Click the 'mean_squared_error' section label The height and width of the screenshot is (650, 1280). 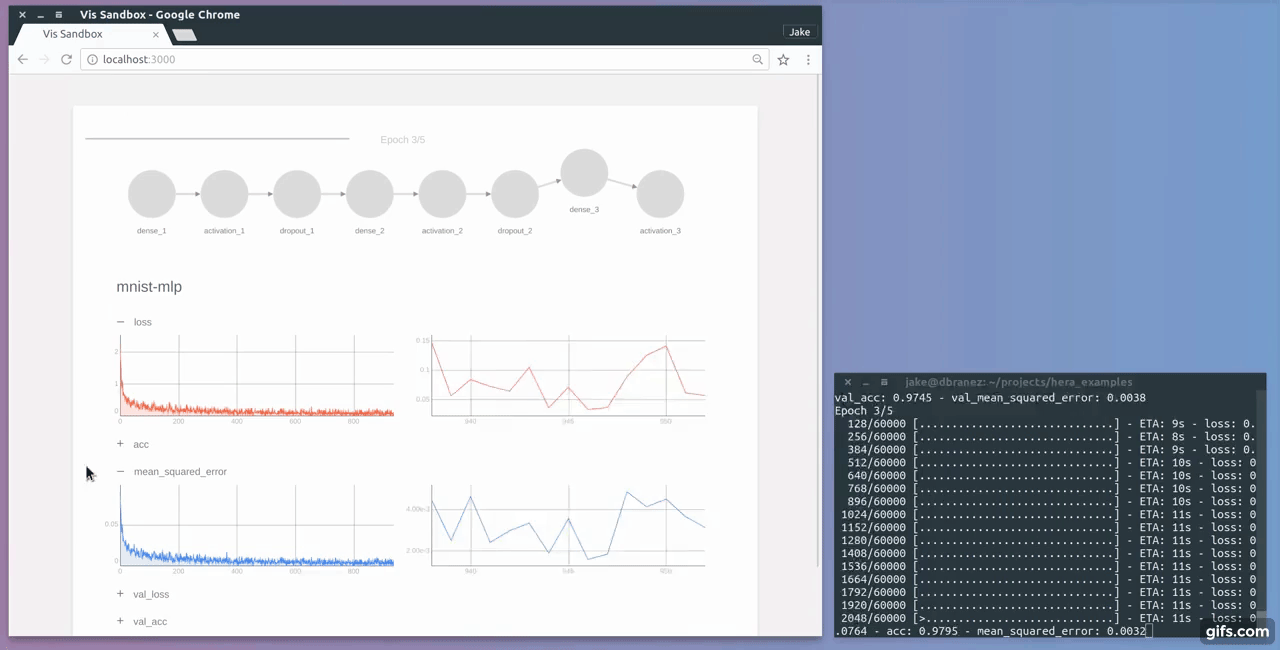click(x=180, y=471)
